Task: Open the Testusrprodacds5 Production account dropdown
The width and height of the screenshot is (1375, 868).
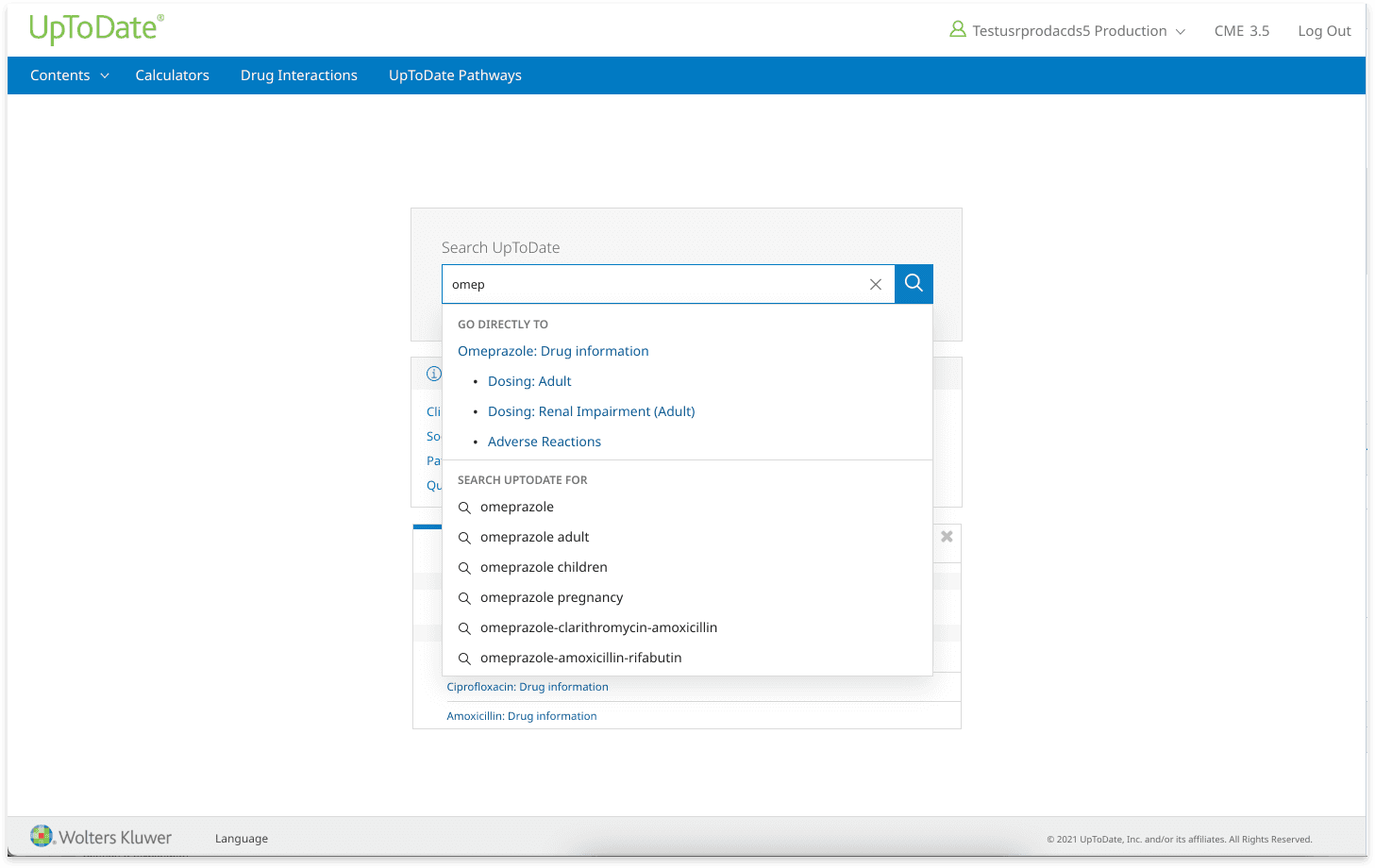Action: point(1079,31)
